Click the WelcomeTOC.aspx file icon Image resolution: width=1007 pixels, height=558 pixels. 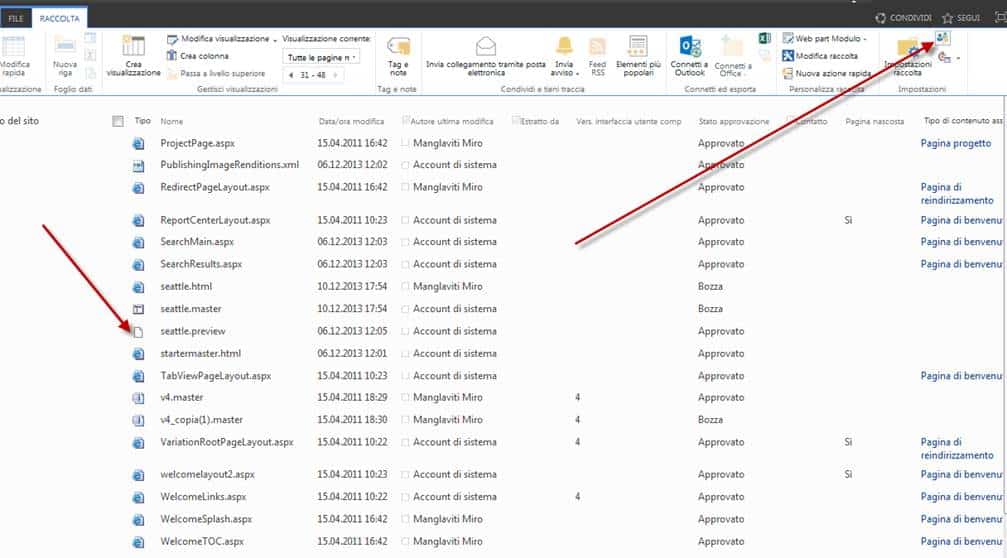(138, 542)
